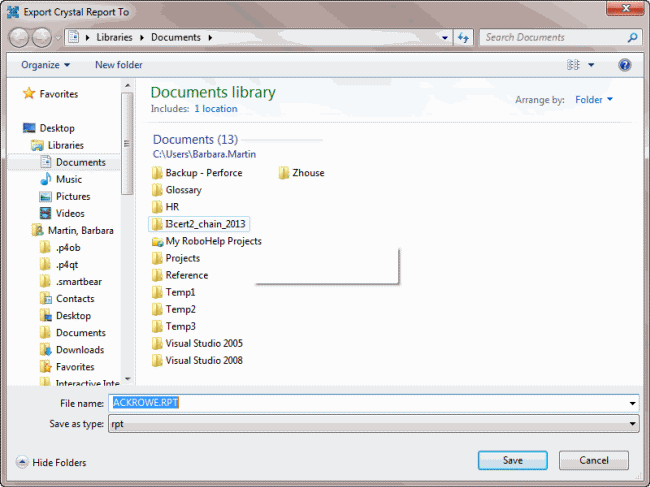650x487 pixels.
Task: Click the Pictures library icon
Action: 46,196
